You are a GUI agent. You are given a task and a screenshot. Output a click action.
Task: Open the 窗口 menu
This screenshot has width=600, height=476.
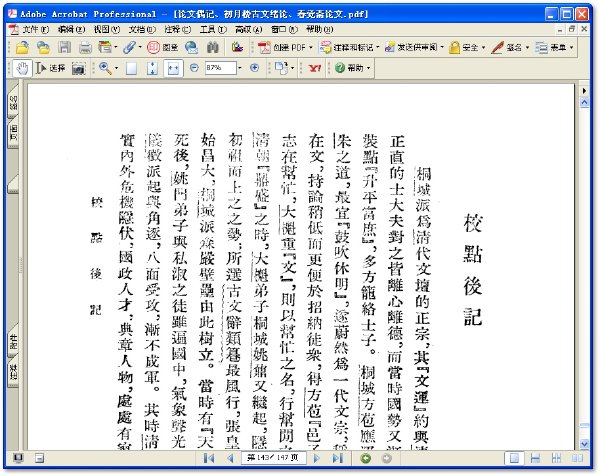tap(284, 29)
